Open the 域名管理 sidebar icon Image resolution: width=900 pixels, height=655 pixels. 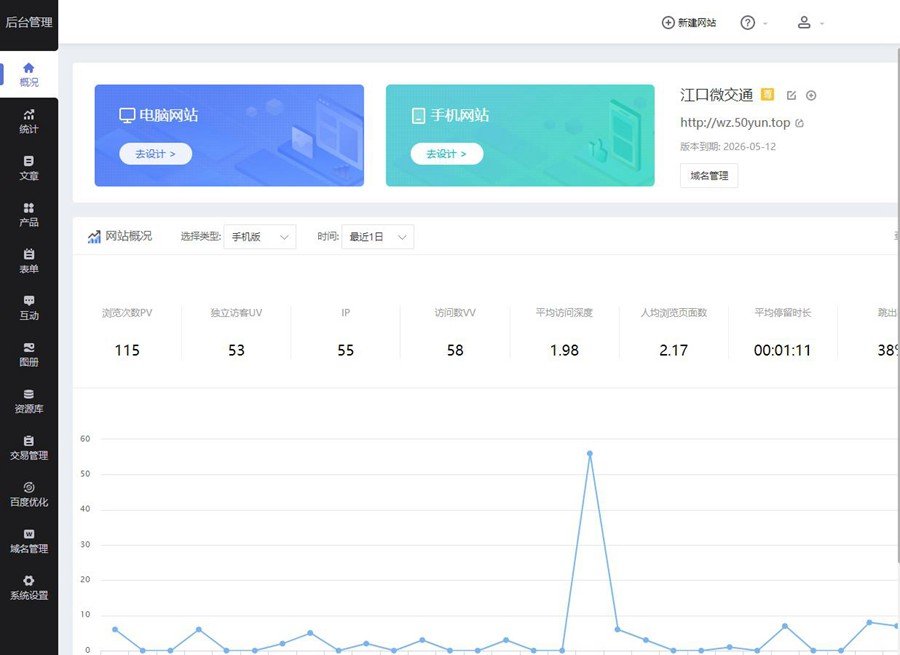[29, 534]
